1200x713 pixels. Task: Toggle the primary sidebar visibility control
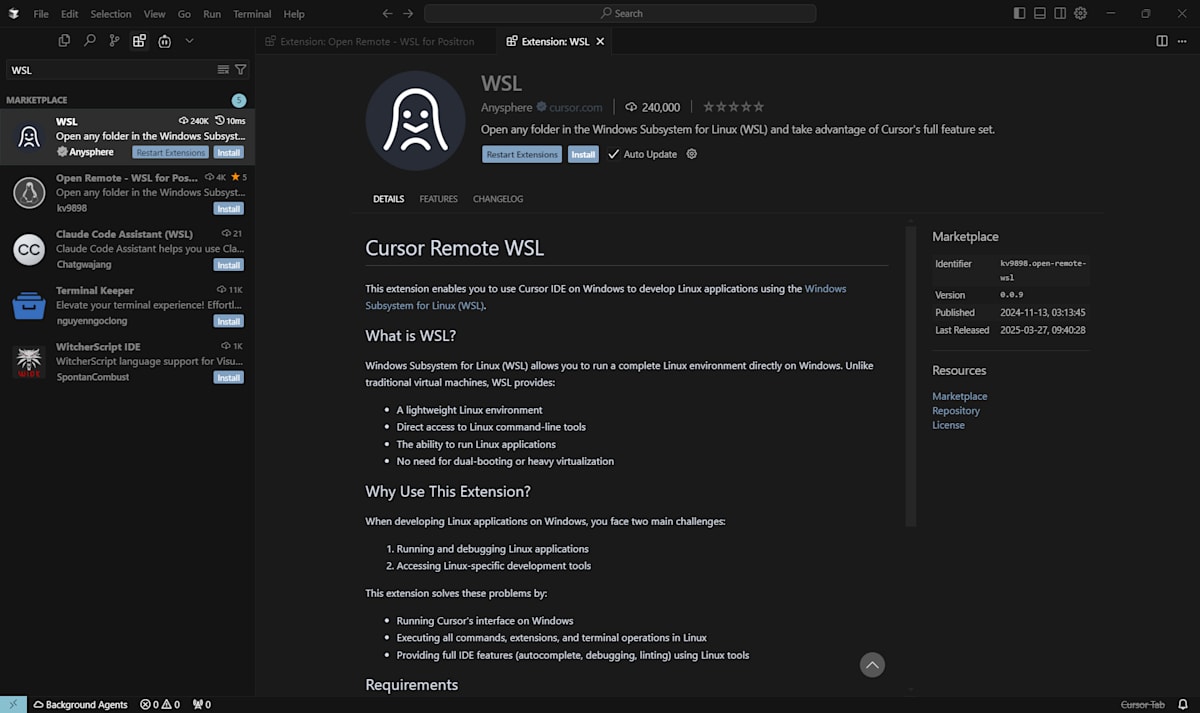pos(1018,13)
